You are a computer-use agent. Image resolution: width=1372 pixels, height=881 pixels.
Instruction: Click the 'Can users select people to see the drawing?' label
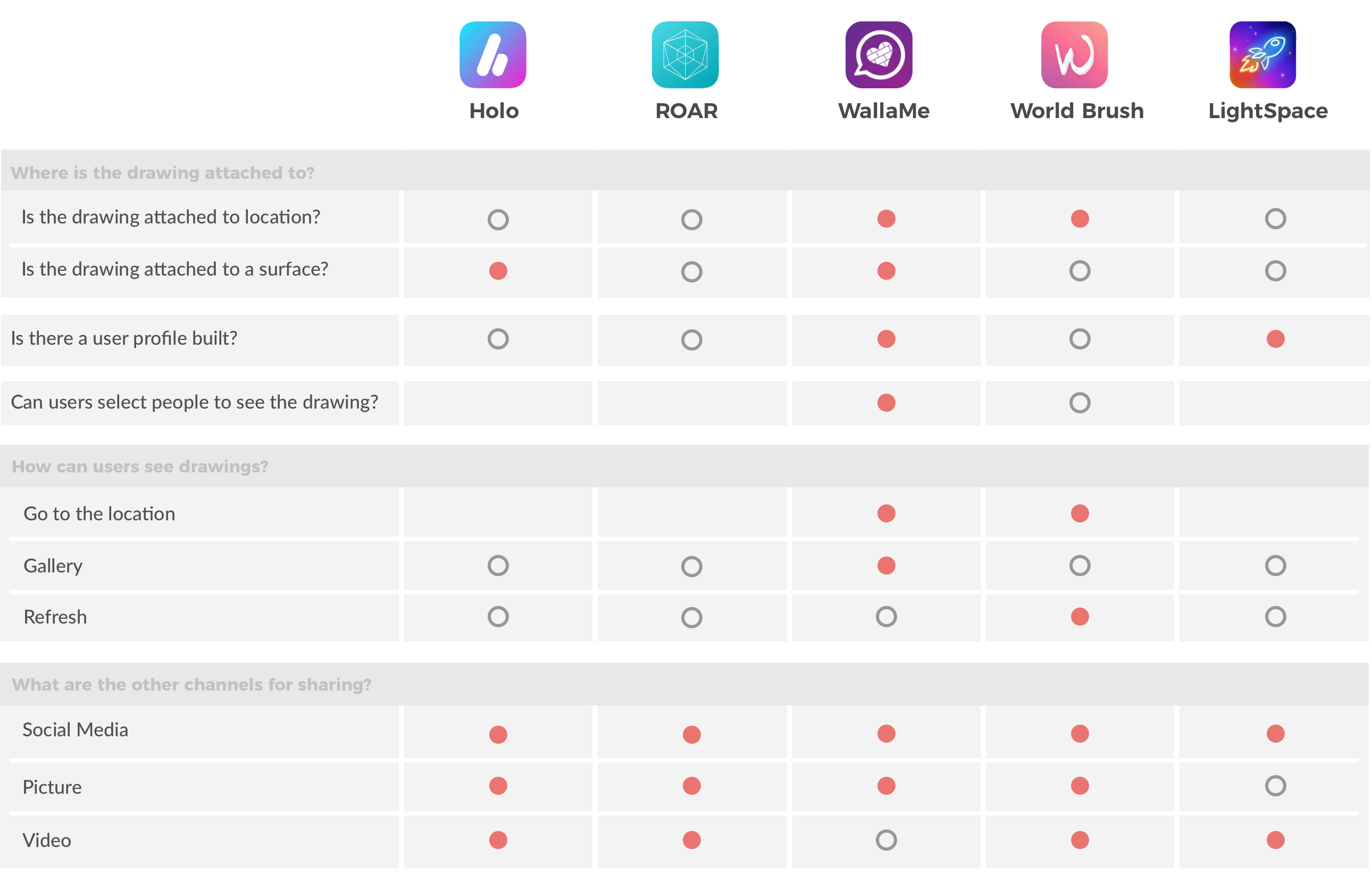point(195,402)
